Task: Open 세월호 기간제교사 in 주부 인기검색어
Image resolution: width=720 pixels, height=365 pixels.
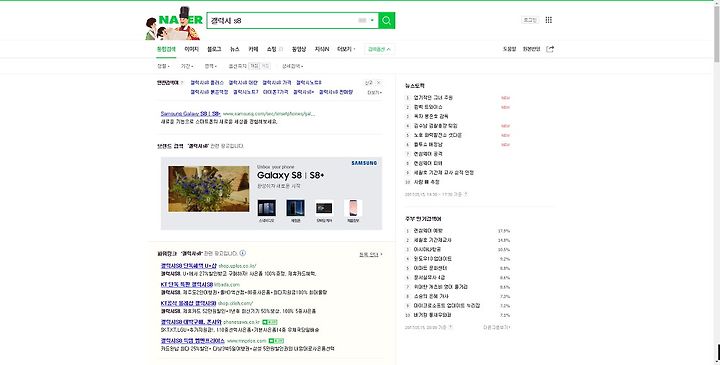Action: [x=432, y=240]
